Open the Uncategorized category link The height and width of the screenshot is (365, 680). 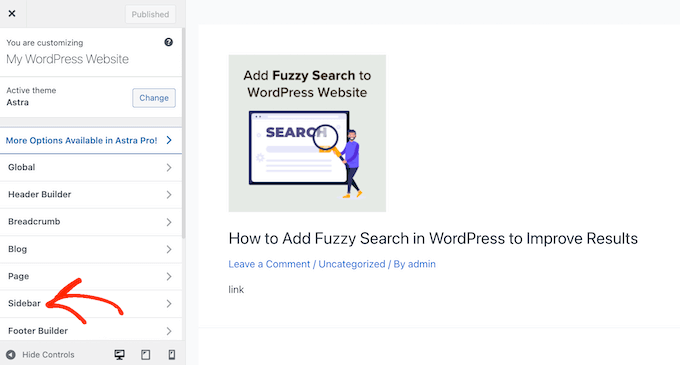[352, 264]
